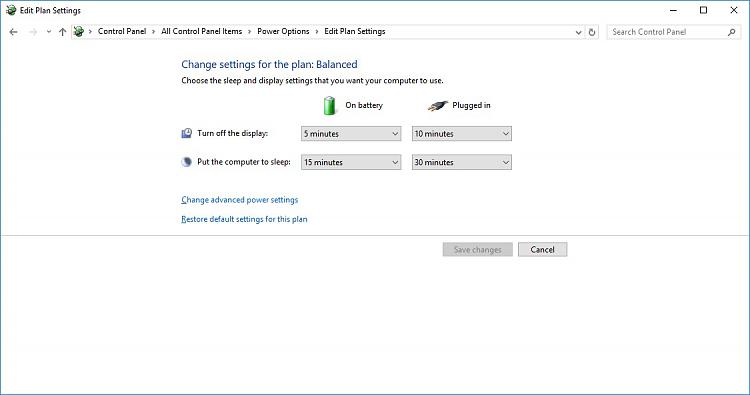This screenshot has width=750, height=395.
Task: Click the power plug icon
Action: pos(437,106)
